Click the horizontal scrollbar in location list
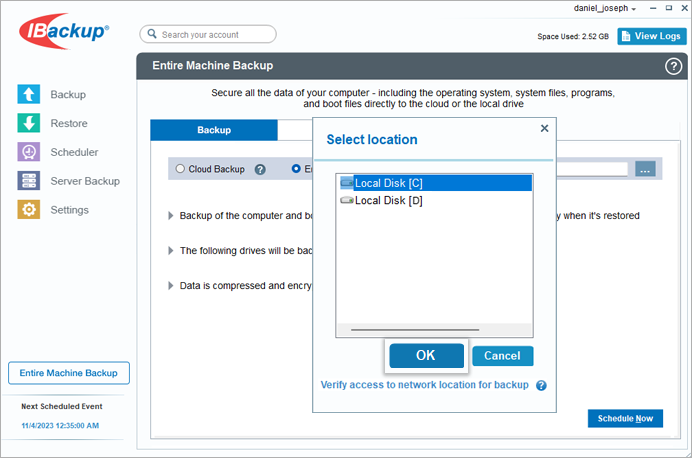This screenshot has width=692, height=458. coord(415,330)
